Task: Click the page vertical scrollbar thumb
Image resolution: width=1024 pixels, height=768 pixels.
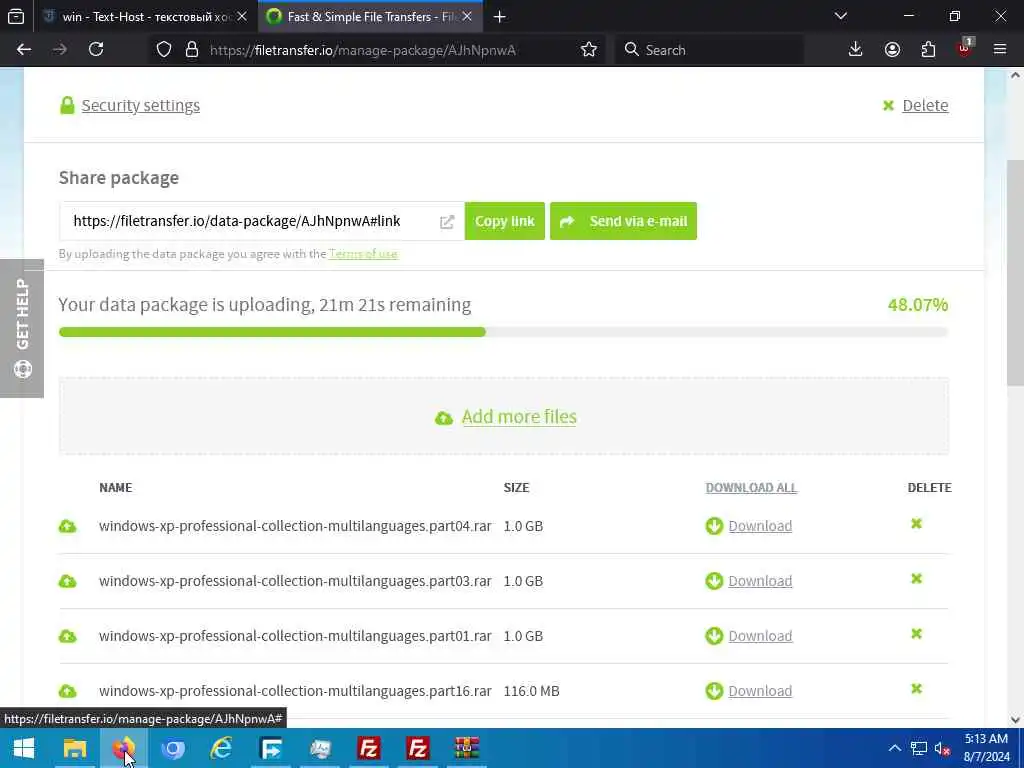Action: 1016,272
